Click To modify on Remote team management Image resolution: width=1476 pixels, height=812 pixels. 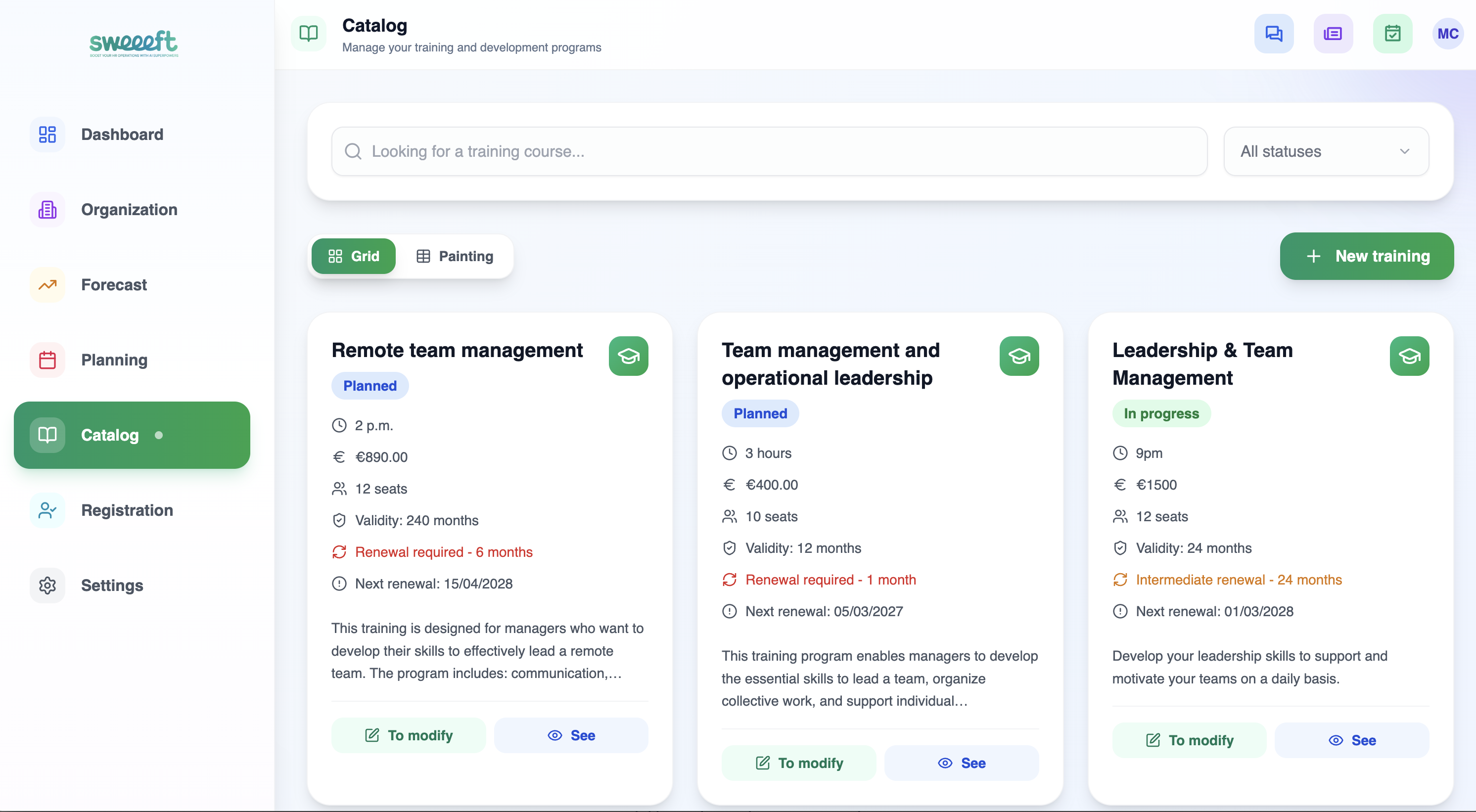click(x=409, y=735)
